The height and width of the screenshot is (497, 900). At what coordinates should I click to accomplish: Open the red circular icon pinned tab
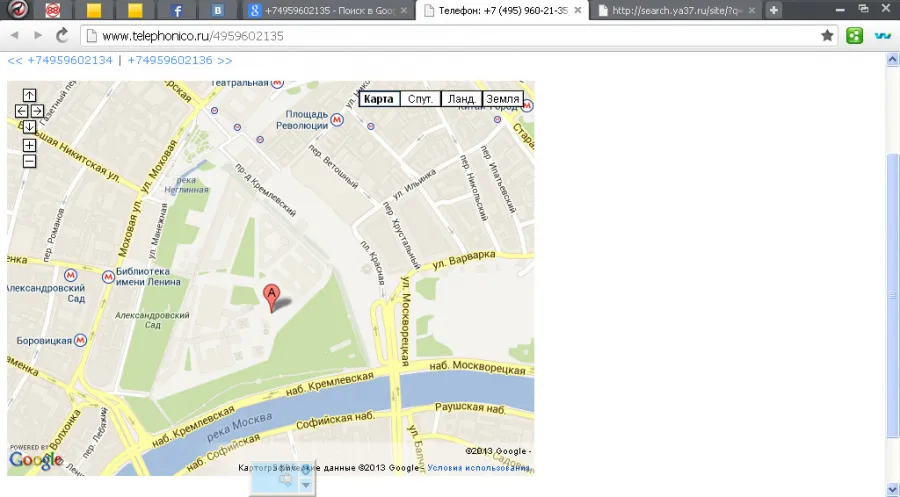(x=53, y=10)
